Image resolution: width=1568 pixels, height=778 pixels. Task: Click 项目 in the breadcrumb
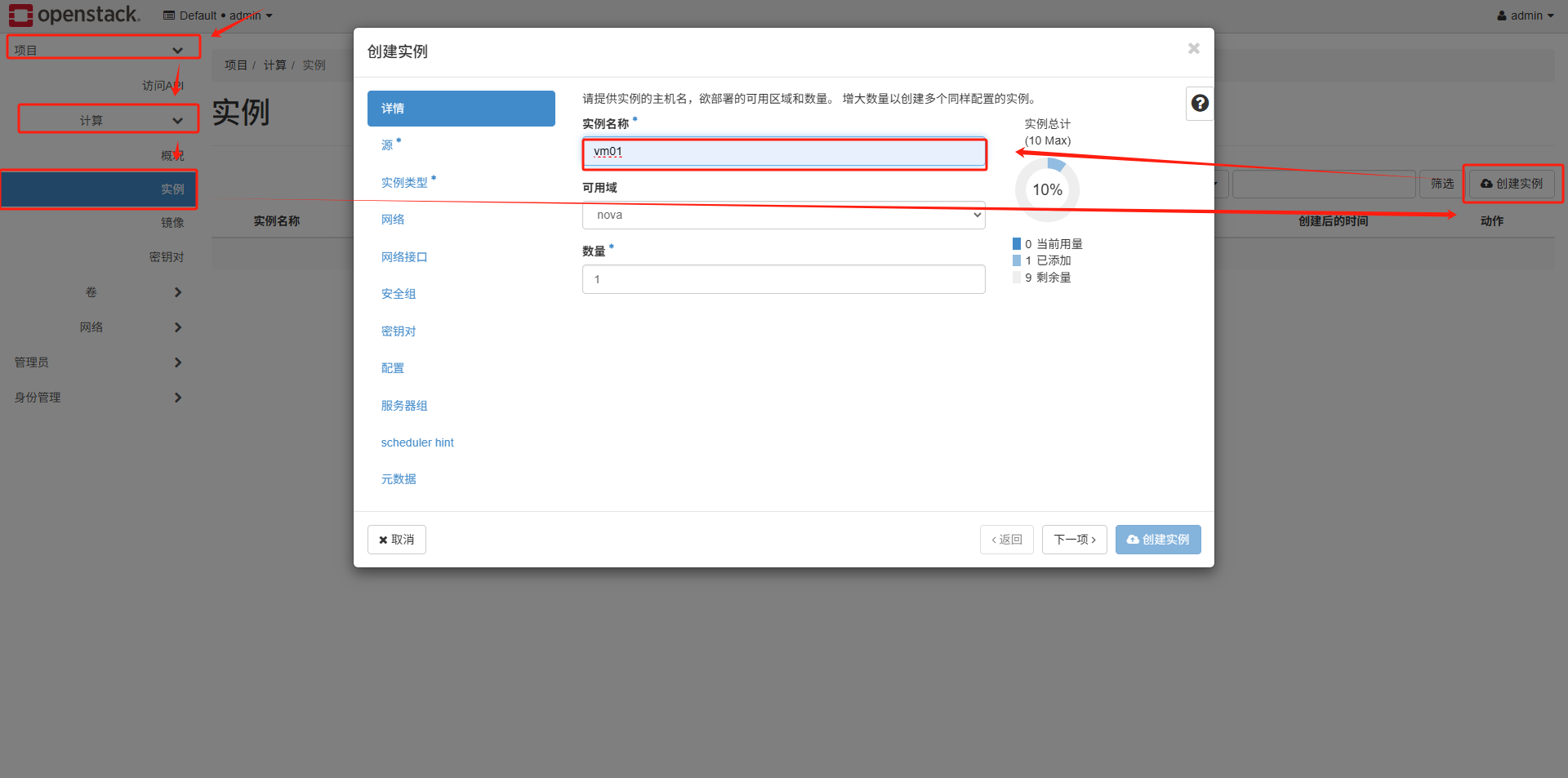pyautogui.click(x=236, y=65)
